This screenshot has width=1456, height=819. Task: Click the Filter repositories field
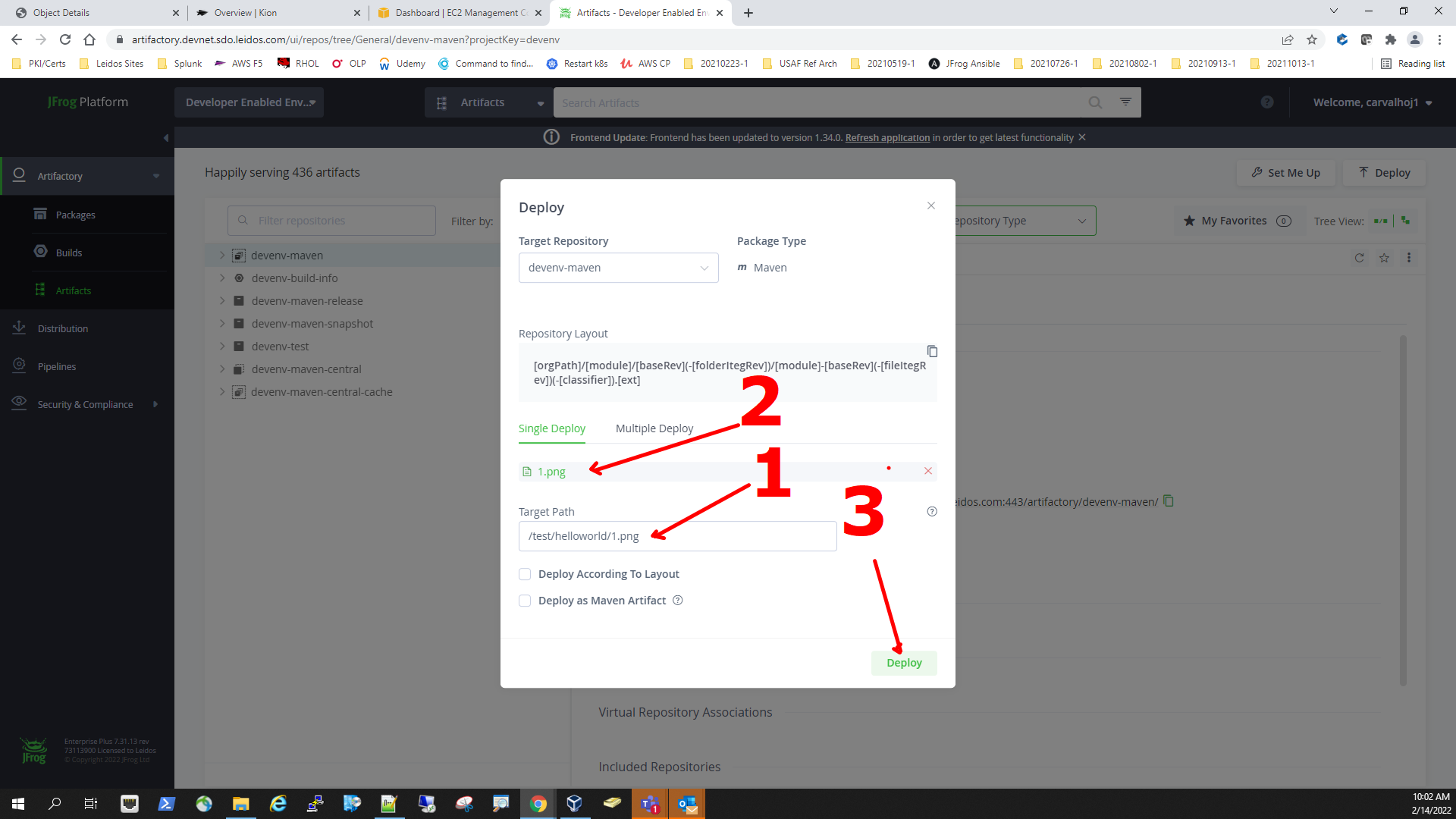point(331,221)
